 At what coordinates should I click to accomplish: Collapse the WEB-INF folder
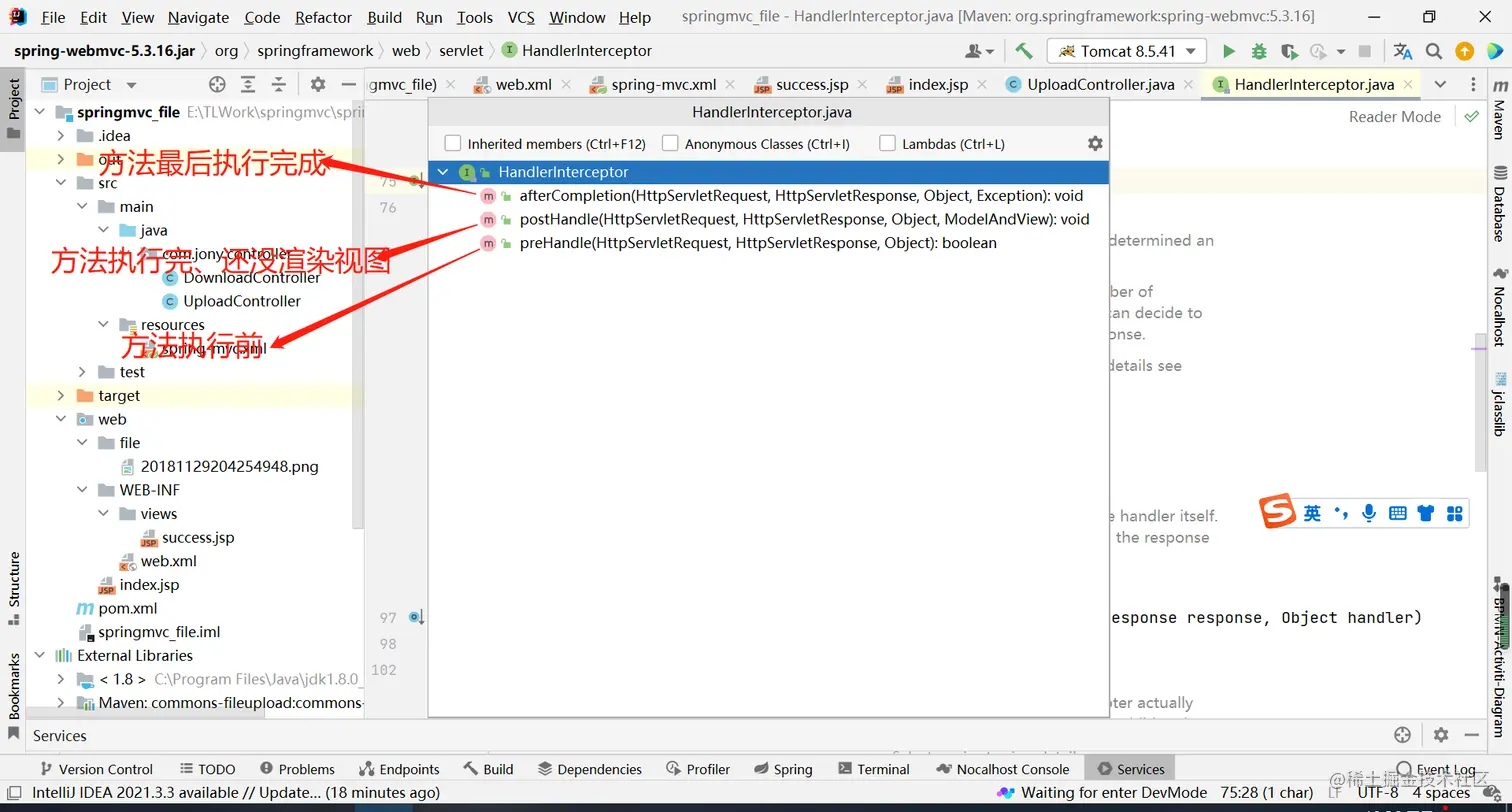tap(83, 490)
